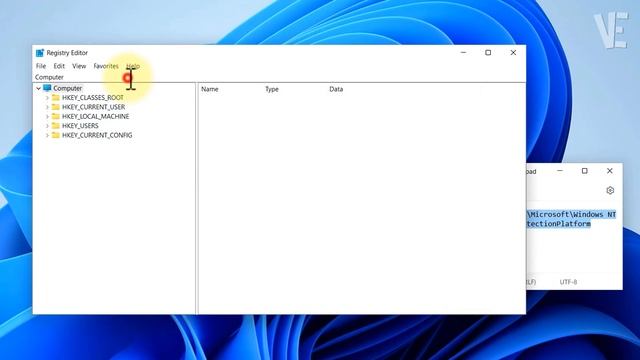Select HKEY_LOCAL_MACHINE in the tree
This screenshot has height=360, width=640.
pyautogui.click(x=96, y=116)
